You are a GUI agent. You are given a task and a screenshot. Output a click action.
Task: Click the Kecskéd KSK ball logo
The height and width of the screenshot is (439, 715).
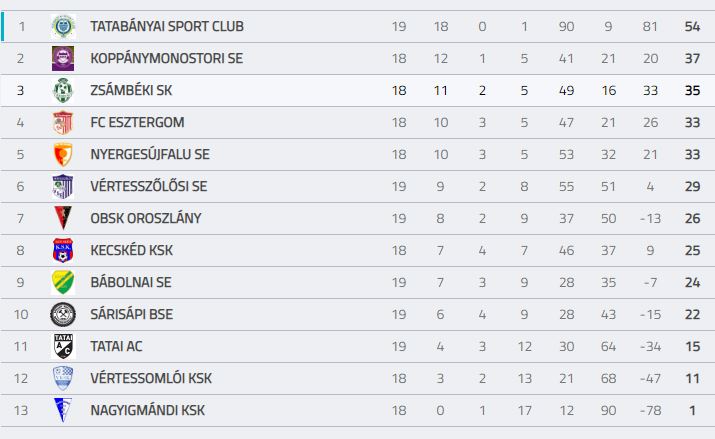click(63, 250)
